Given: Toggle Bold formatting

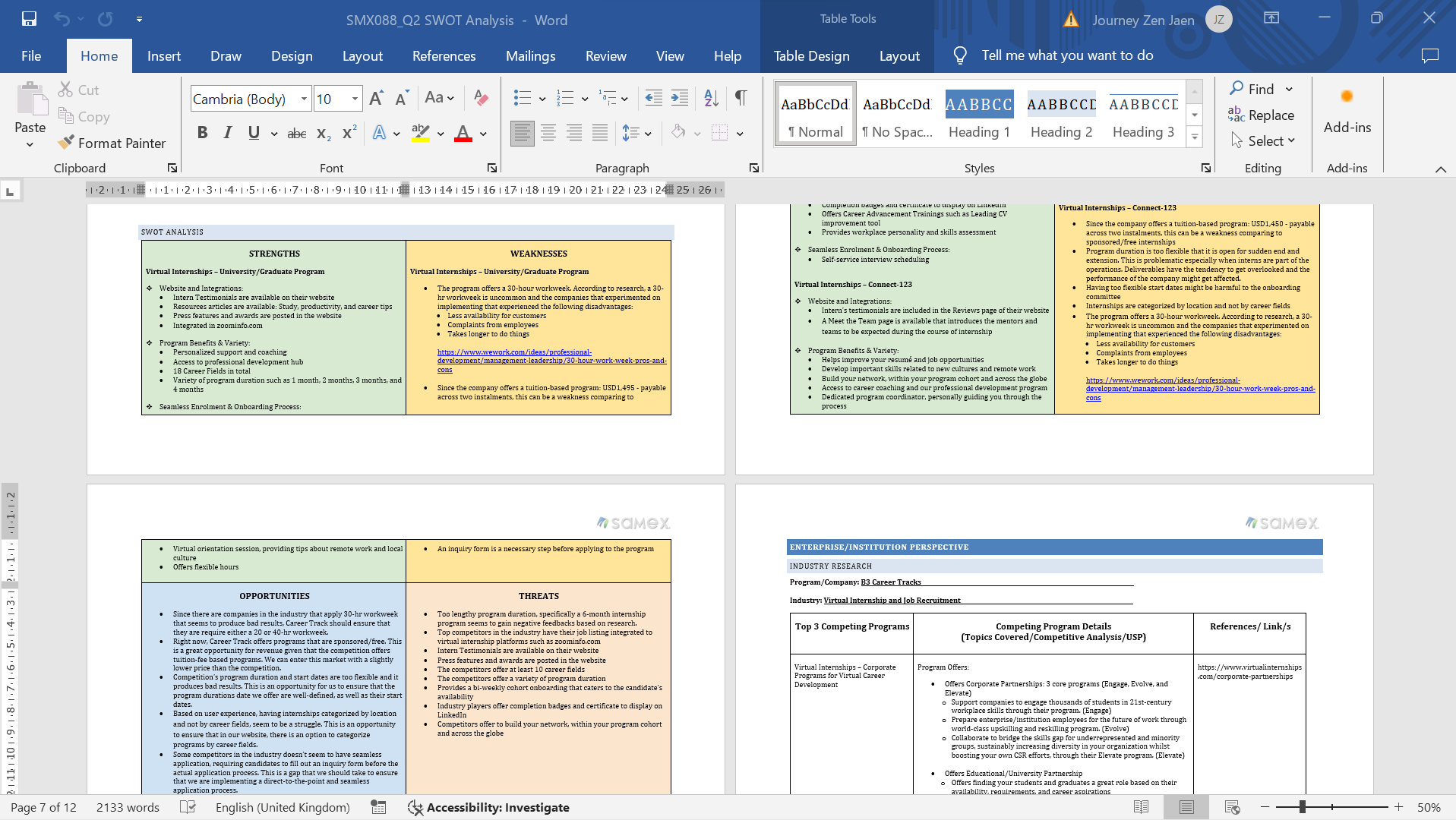Looking at the screenshot, I should (202, 134).
